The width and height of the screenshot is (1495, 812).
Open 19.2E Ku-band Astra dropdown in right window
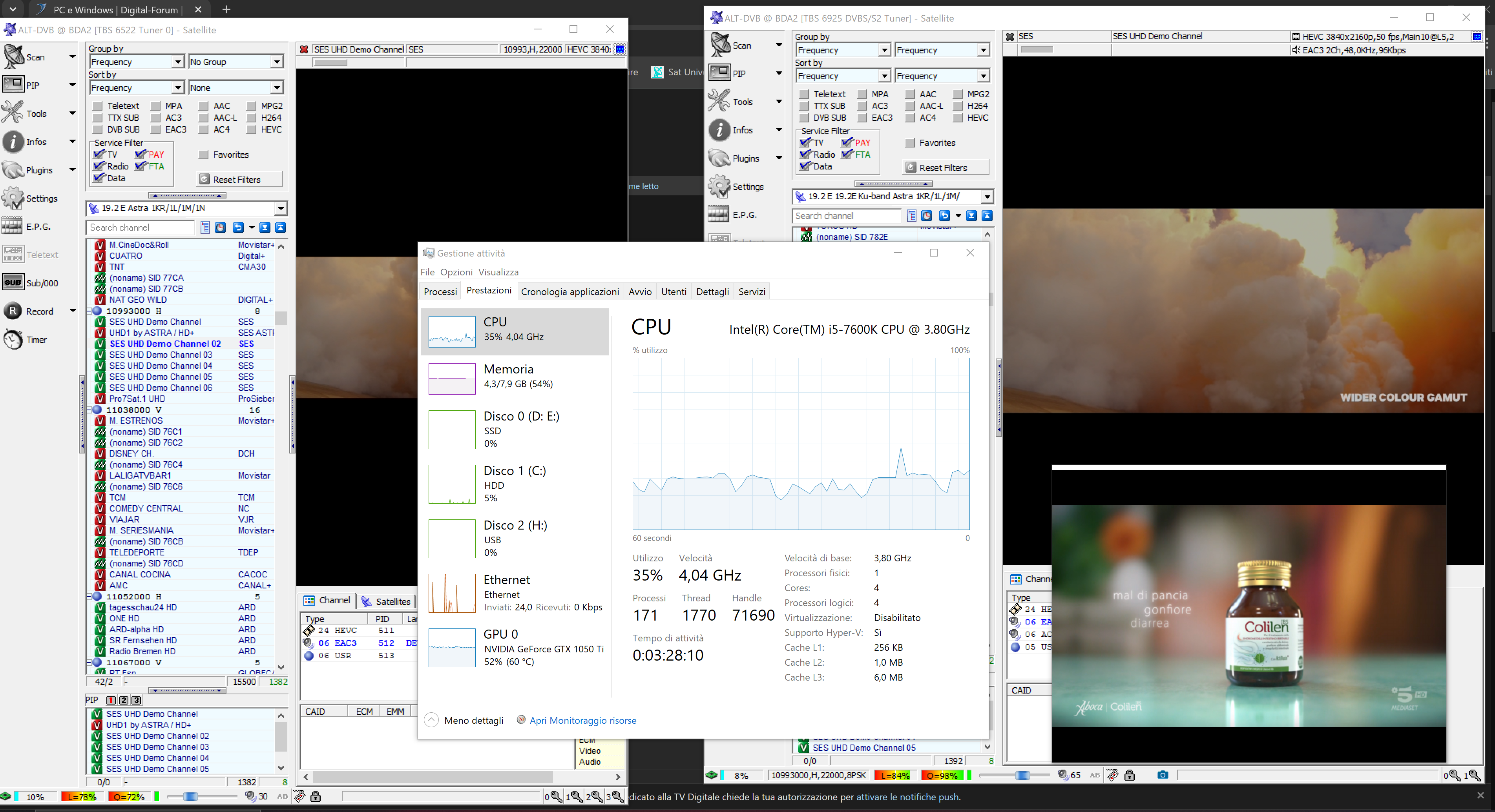(893, 197)
